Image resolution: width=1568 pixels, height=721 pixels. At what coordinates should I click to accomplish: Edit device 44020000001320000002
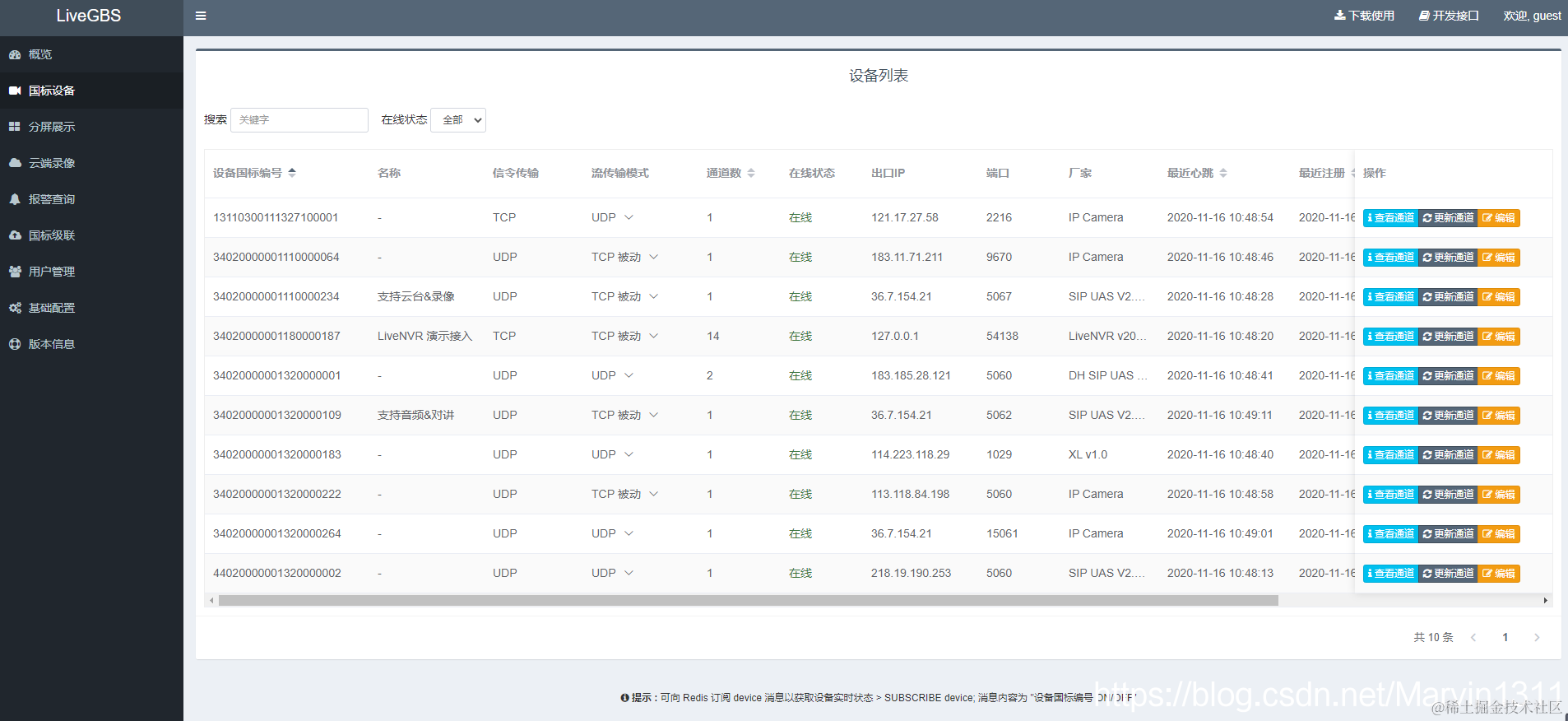point(1499,574)
